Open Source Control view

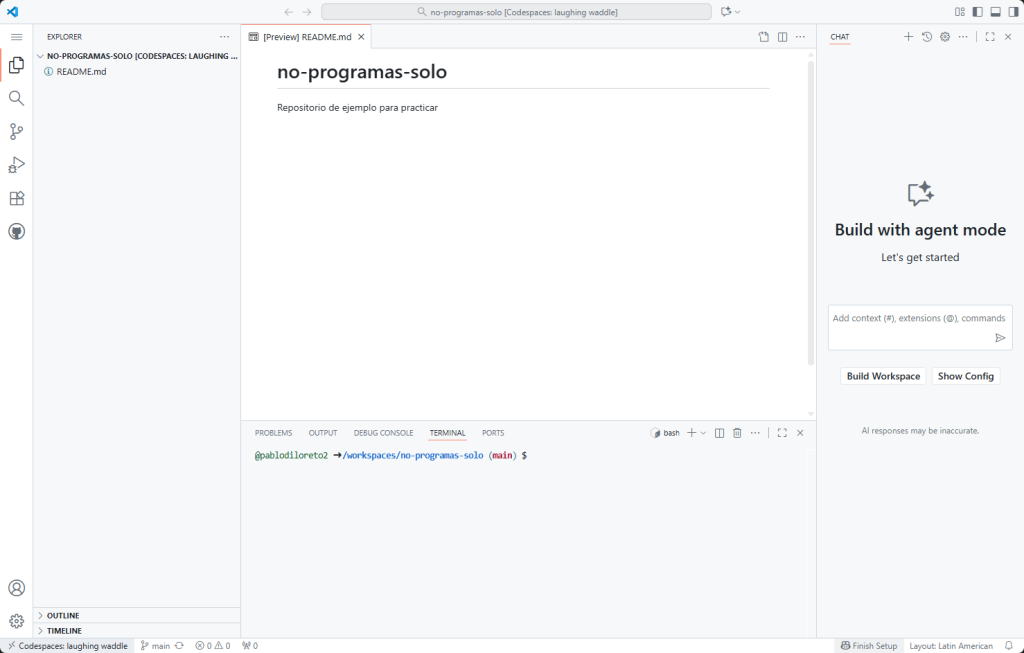[16, 131]
